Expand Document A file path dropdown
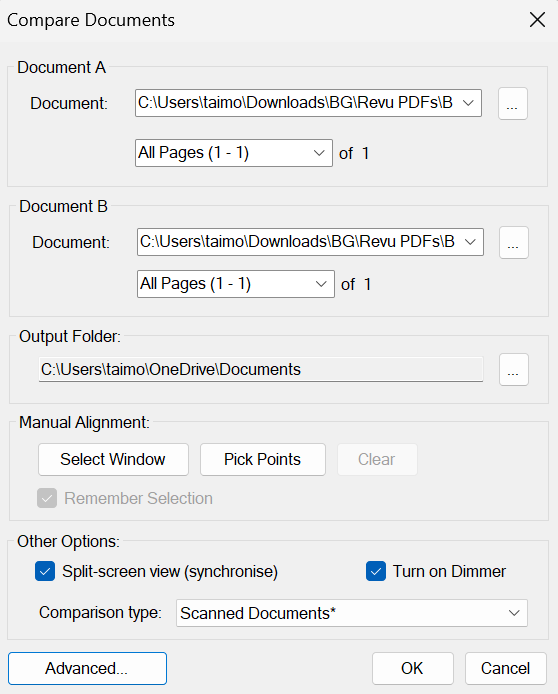Image resolution: width=558 pixels, height=694 pixels. pos(468,103)
